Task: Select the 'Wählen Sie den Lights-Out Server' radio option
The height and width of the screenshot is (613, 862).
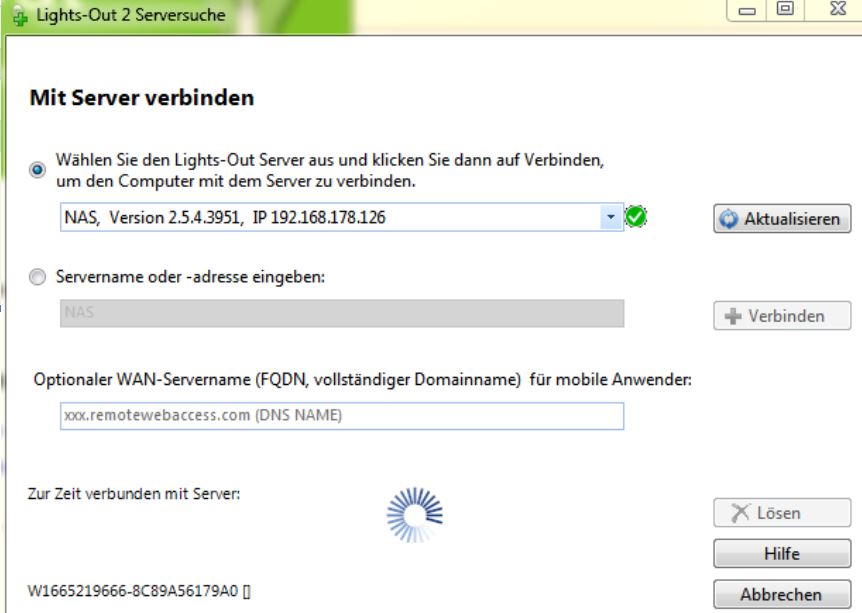Action: point(38,170)
